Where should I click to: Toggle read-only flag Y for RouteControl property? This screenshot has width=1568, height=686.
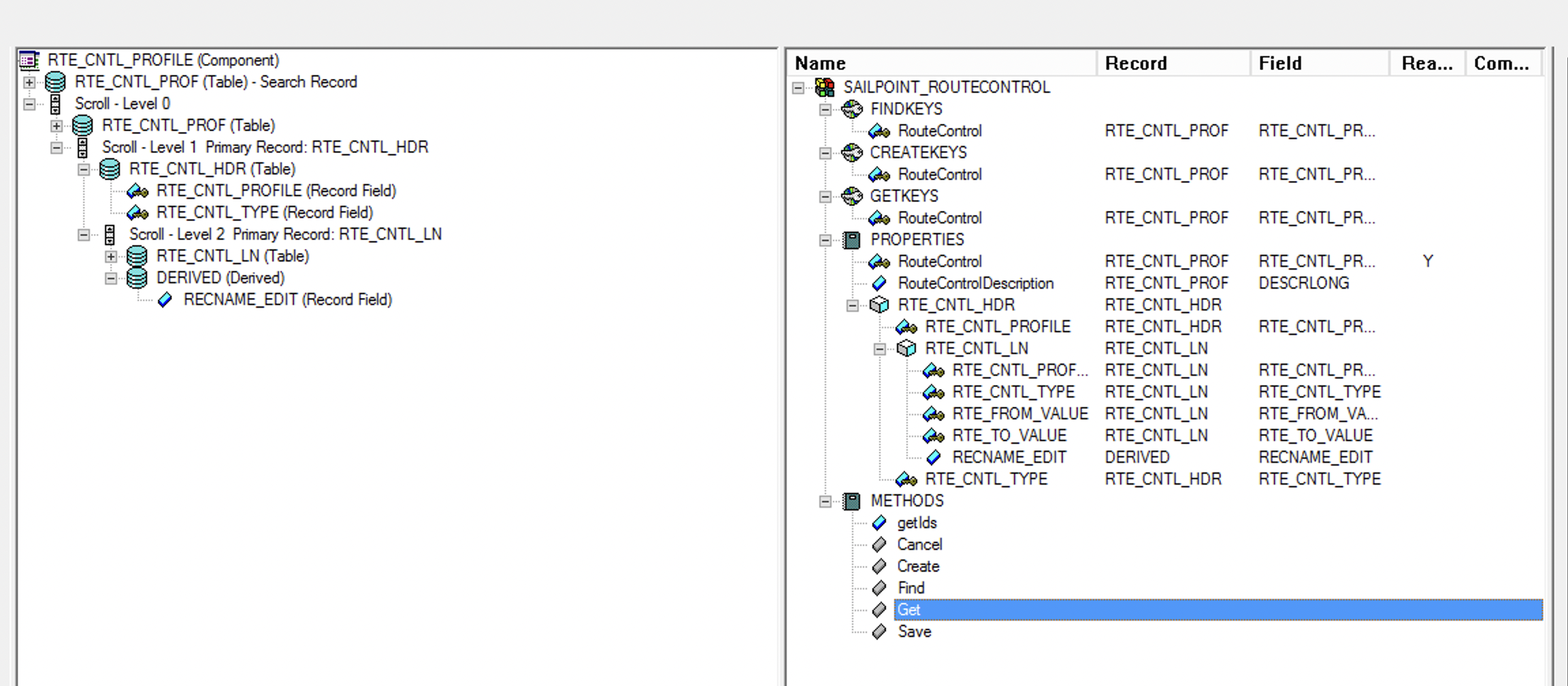1426,261
